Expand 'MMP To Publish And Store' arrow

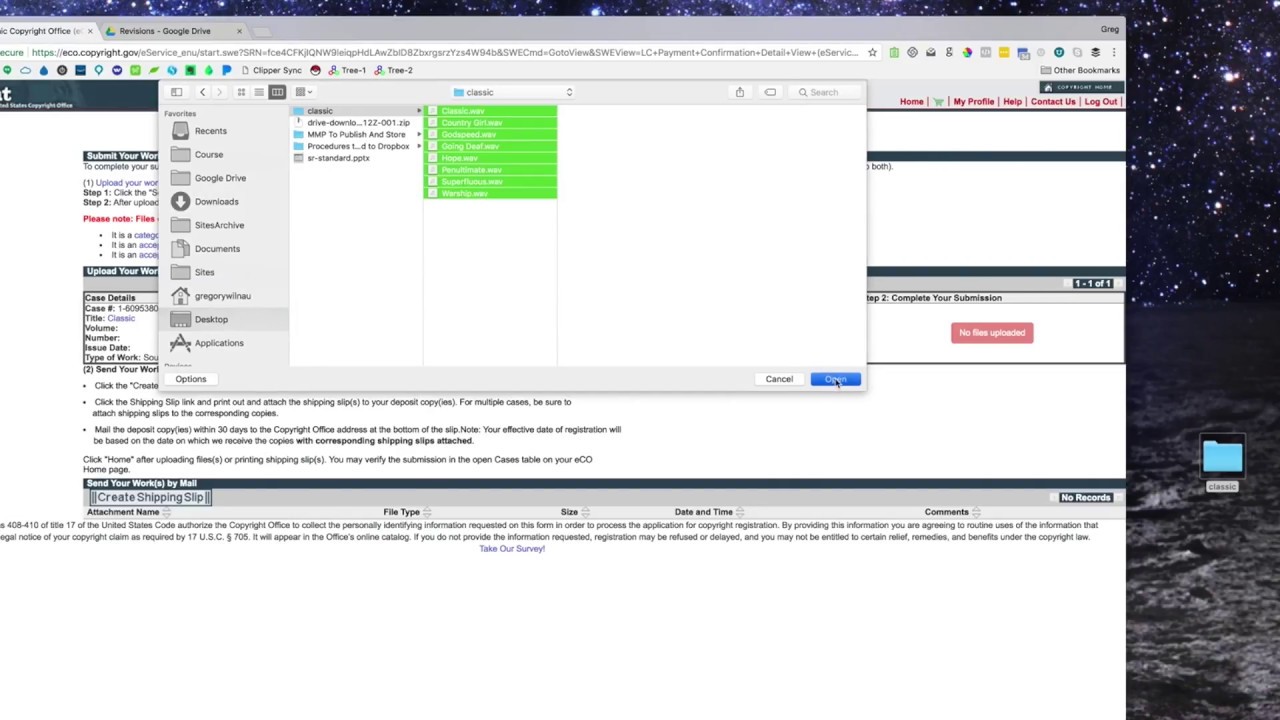(x=419, y=134)
